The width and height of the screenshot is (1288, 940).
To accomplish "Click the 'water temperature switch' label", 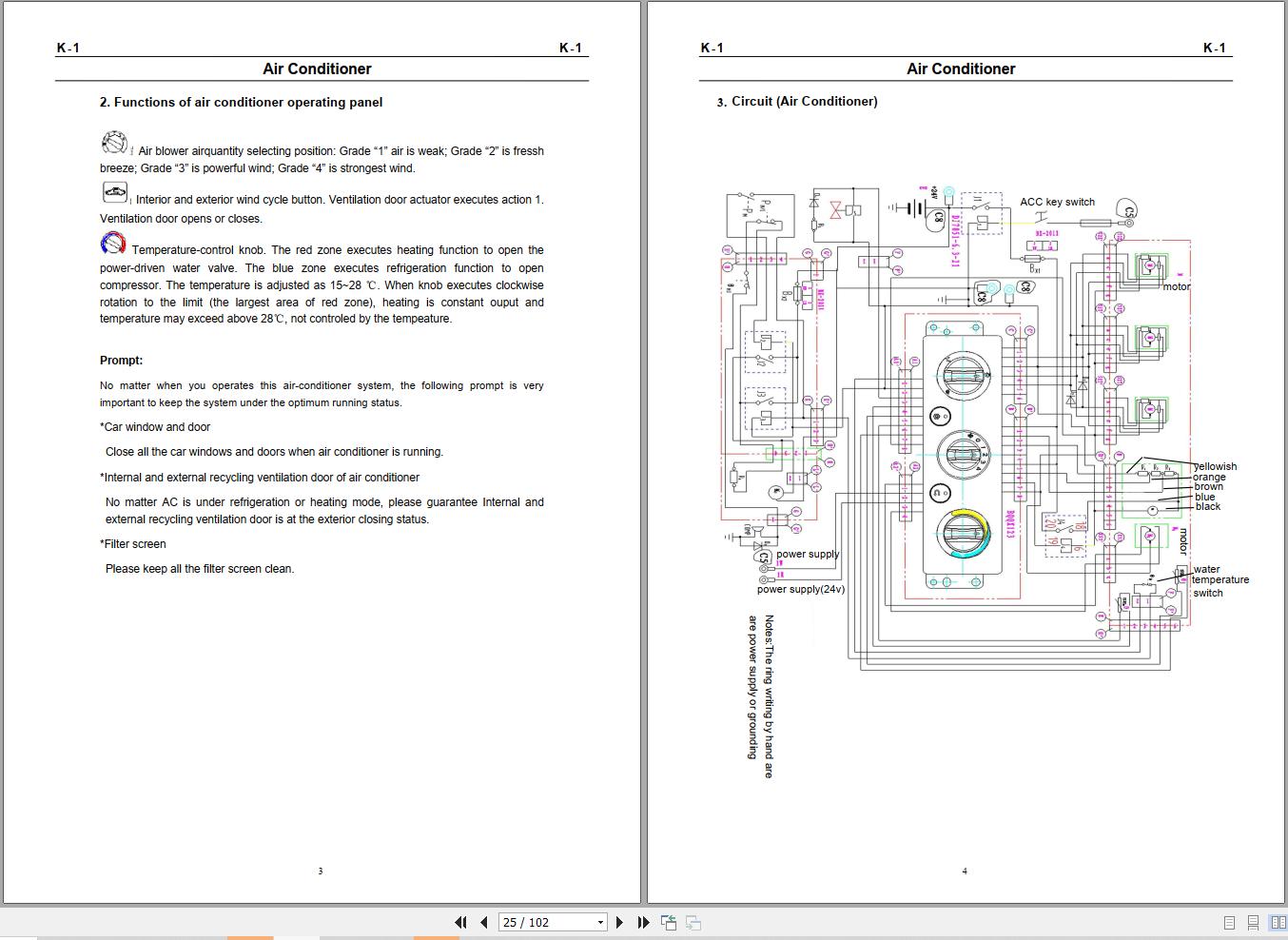I will (x=1220, y=580).
